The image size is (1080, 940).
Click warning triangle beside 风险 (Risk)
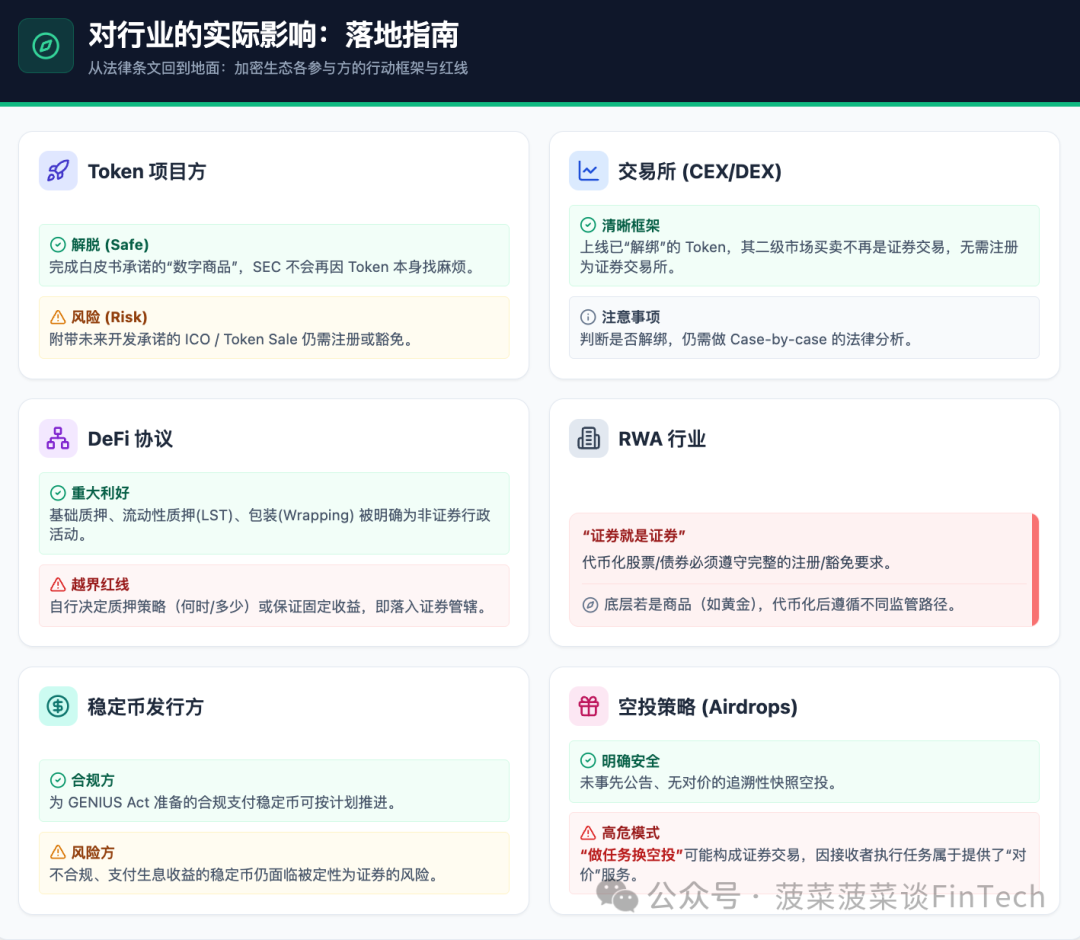(x=58, y=317)
